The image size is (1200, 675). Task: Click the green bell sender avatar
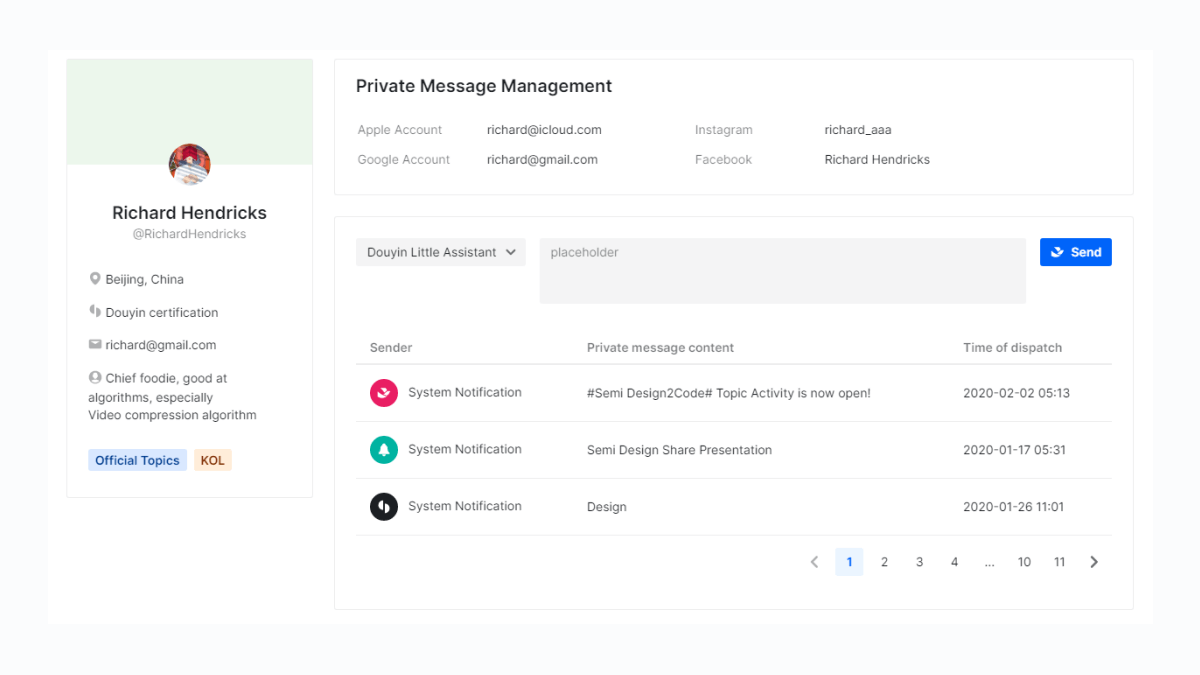tap(384, 450)
